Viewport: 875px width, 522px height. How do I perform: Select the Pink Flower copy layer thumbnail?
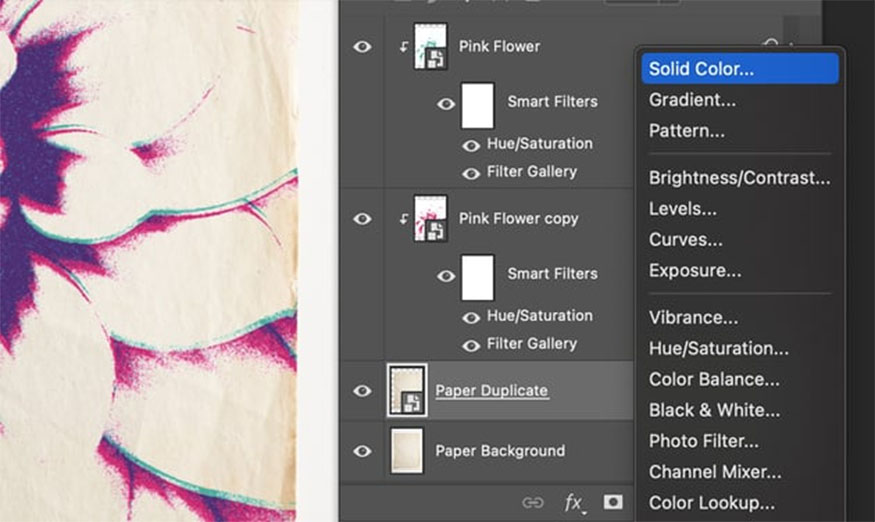[430, 218]
